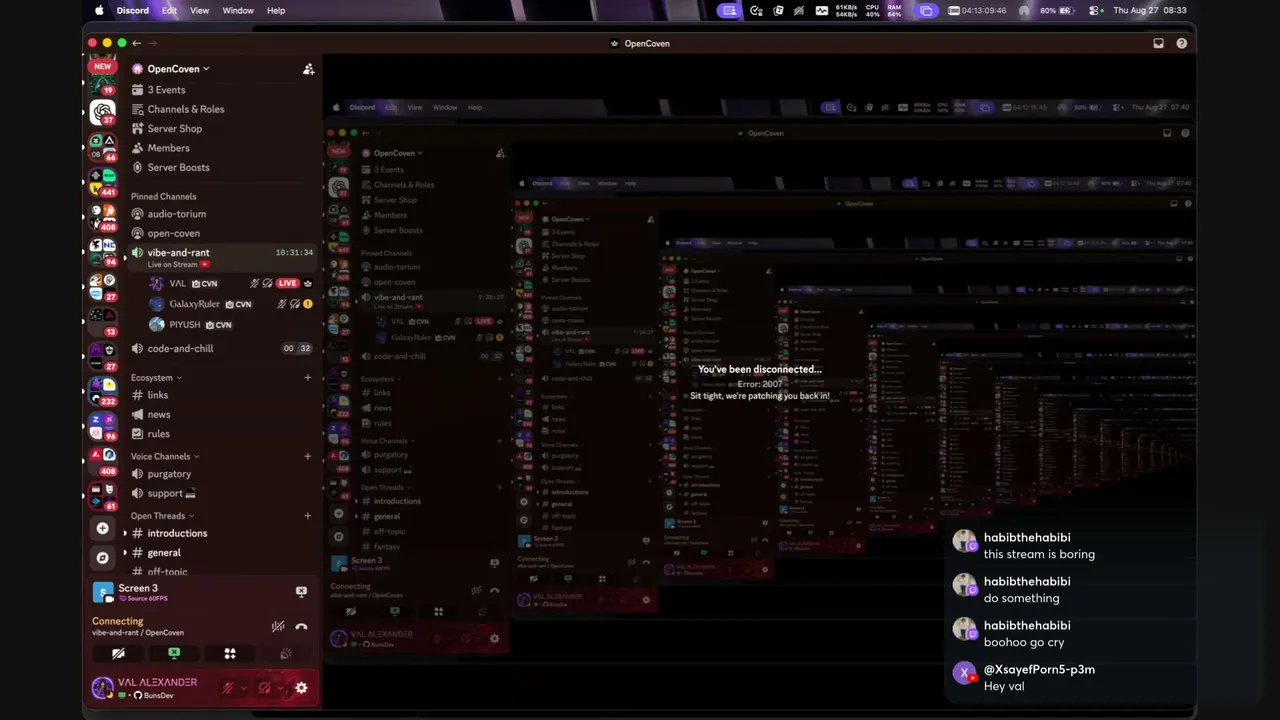Add a server with the plus button
This screenshot has height=720, width=1280.
click(102, 528)
